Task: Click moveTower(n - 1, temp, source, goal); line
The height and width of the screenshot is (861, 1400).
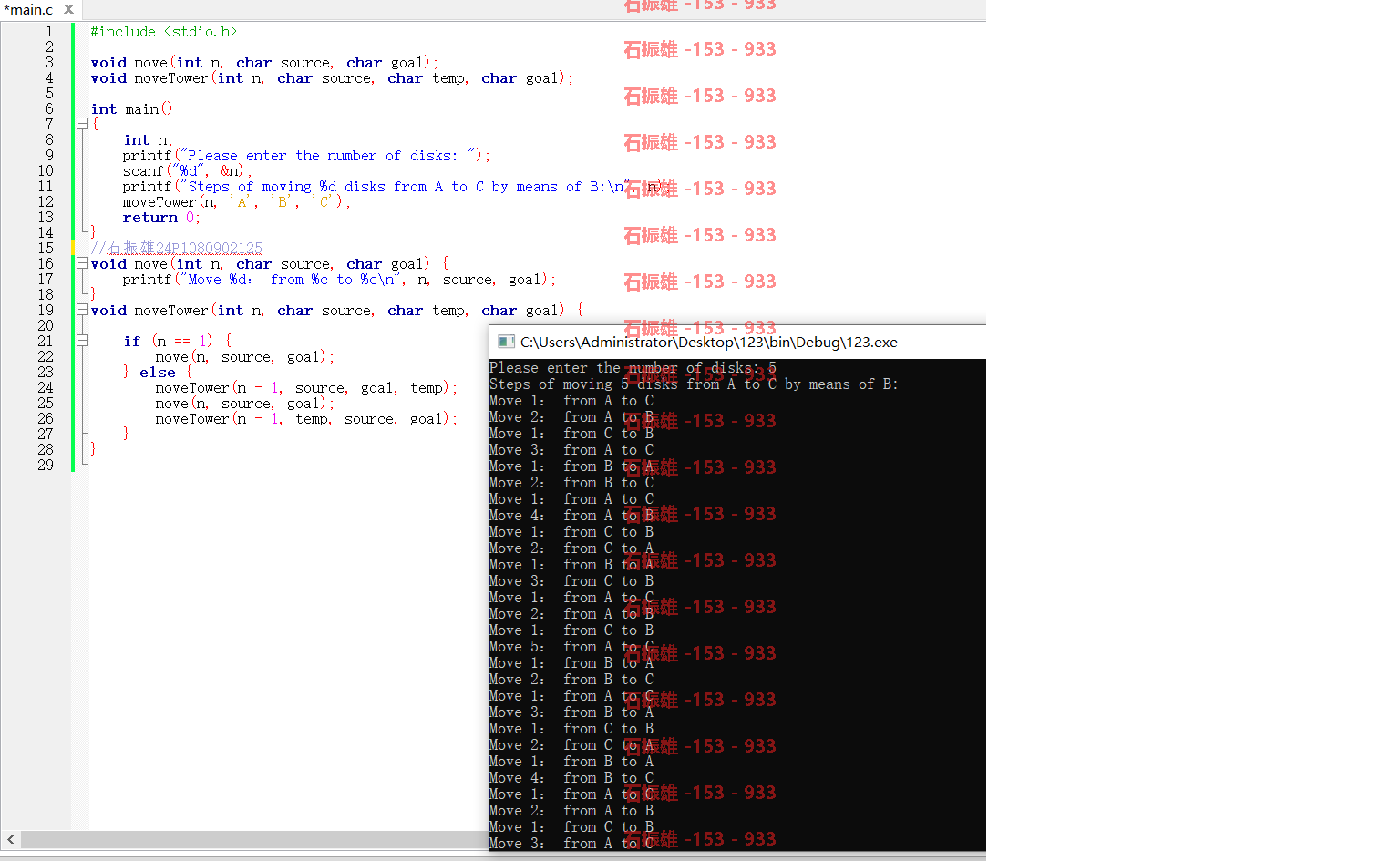Action: click(306, 418)
